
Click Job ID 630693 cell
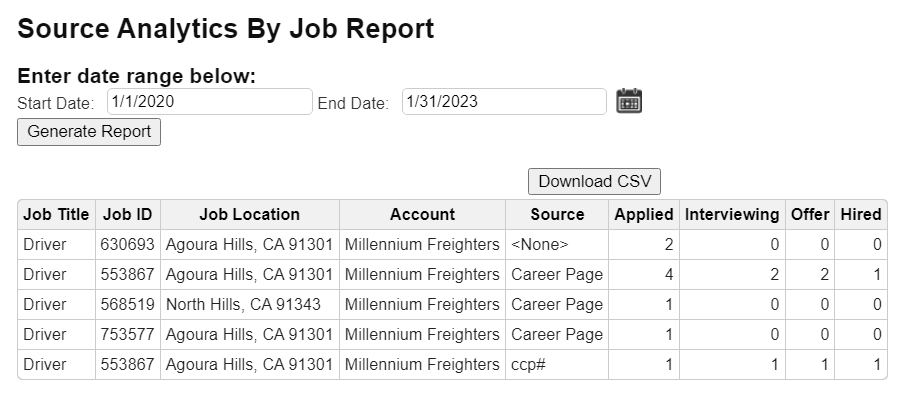point(128,245)
